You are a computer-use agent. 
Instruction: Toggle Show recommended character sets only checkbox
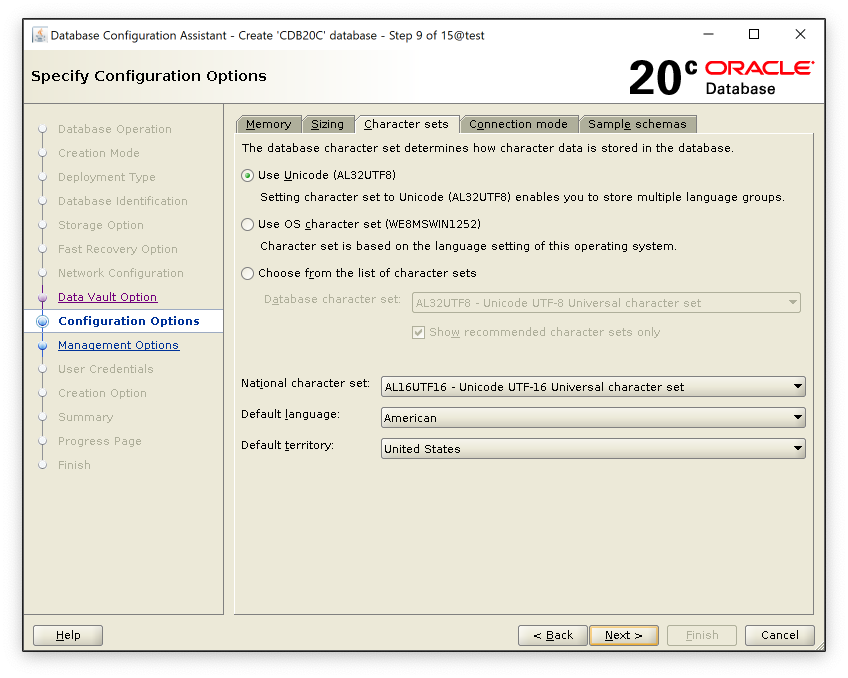[x=419, y=332]
